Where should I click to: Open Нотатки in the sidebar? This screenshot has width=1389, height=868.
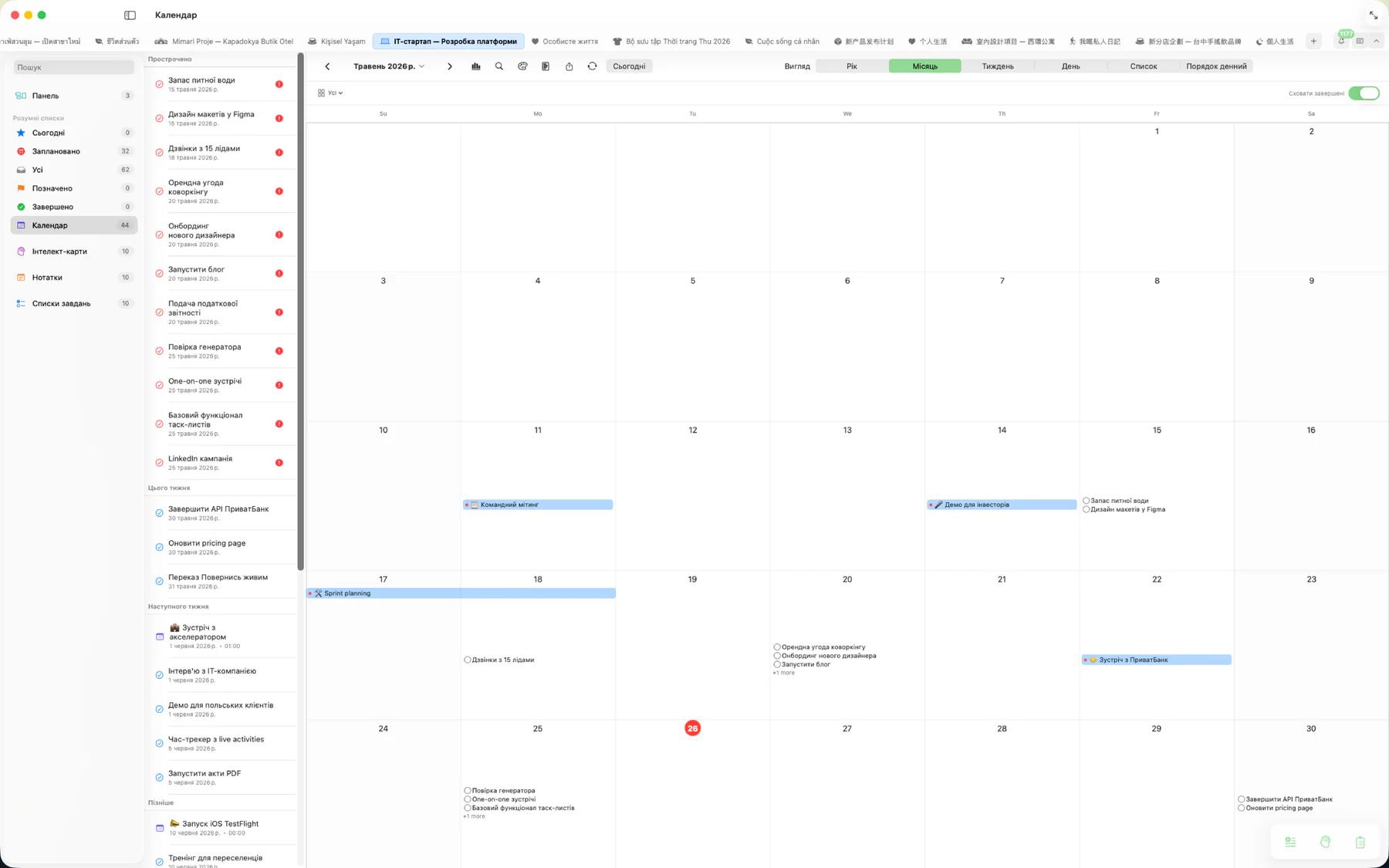pos(73,277)
